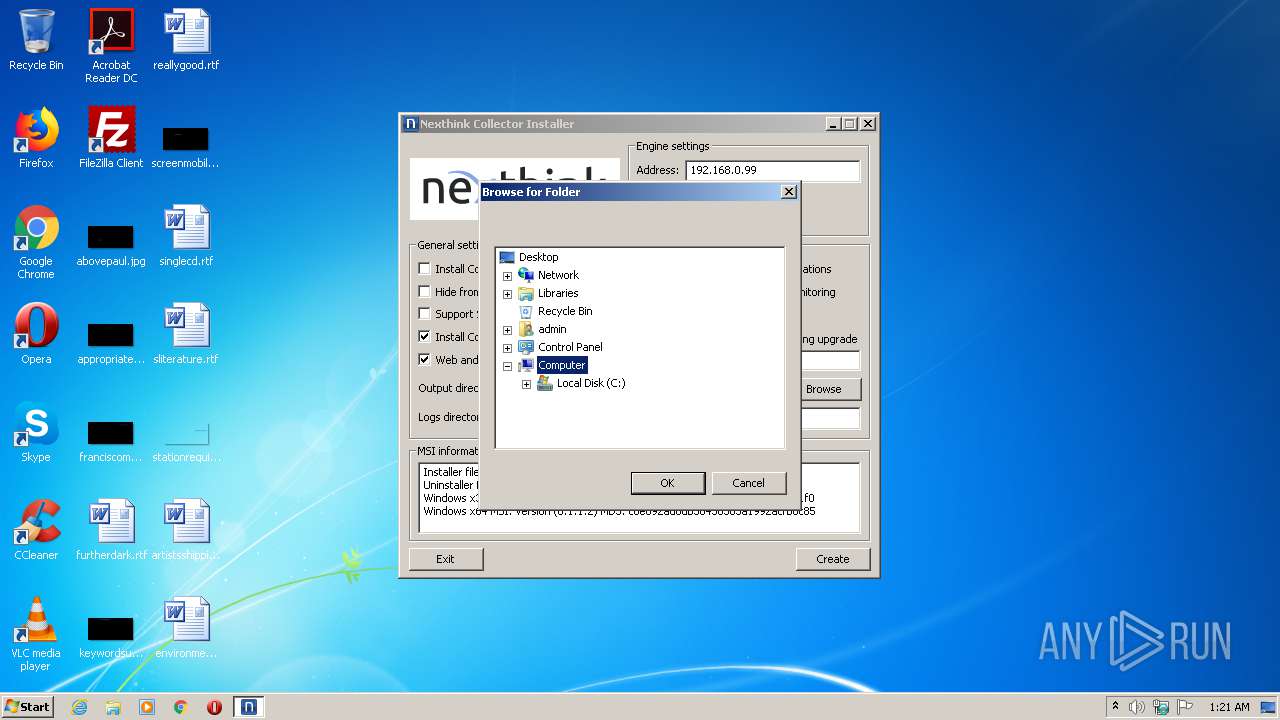This screenshot has height=720, width=1280.
Task: Close the Browse for Folder dialog
Action: pyautogui.click(x=788, y=191)
